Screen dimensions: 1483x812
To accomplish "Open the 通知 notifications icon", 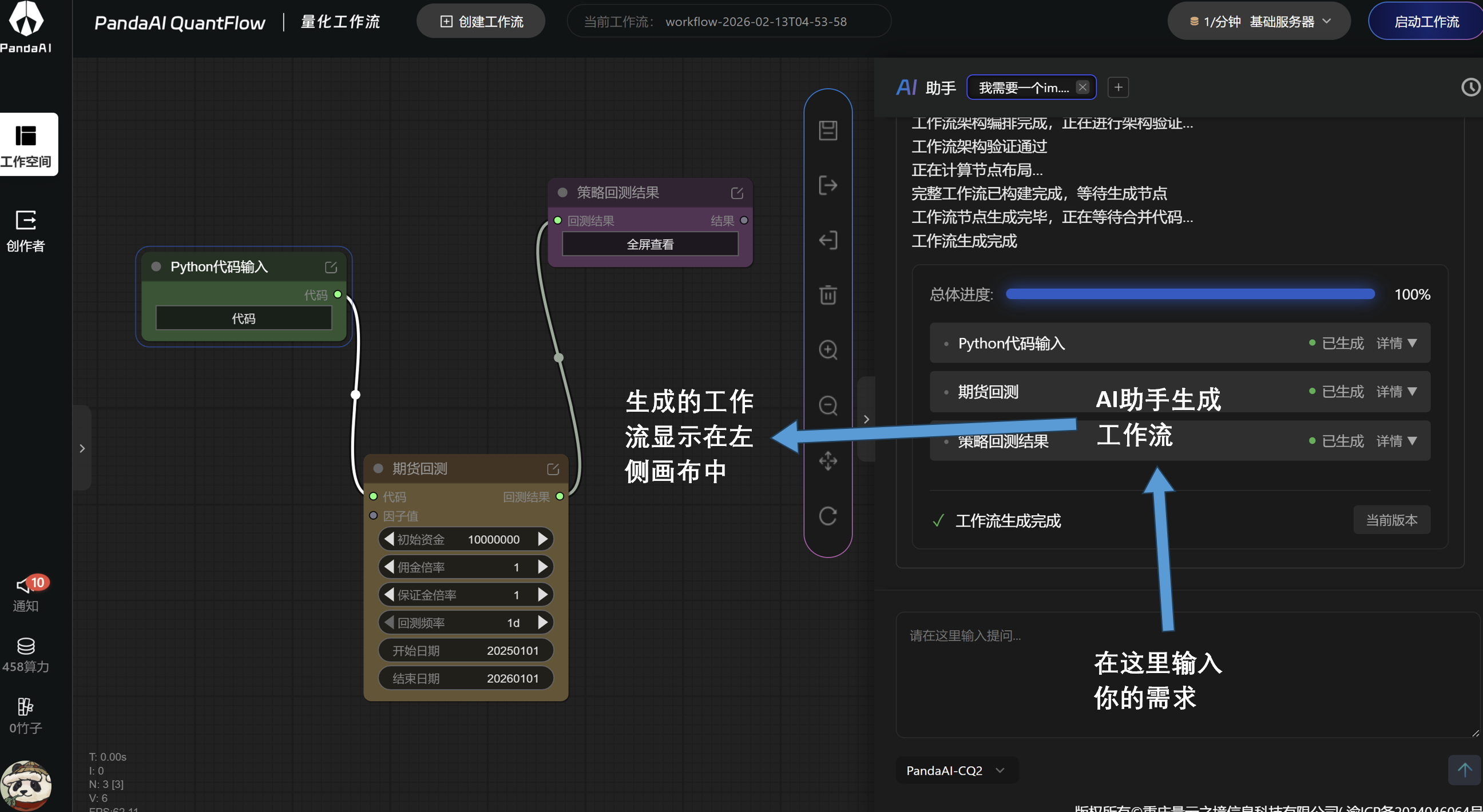I will pyautogui.click(x=26, y=594).
